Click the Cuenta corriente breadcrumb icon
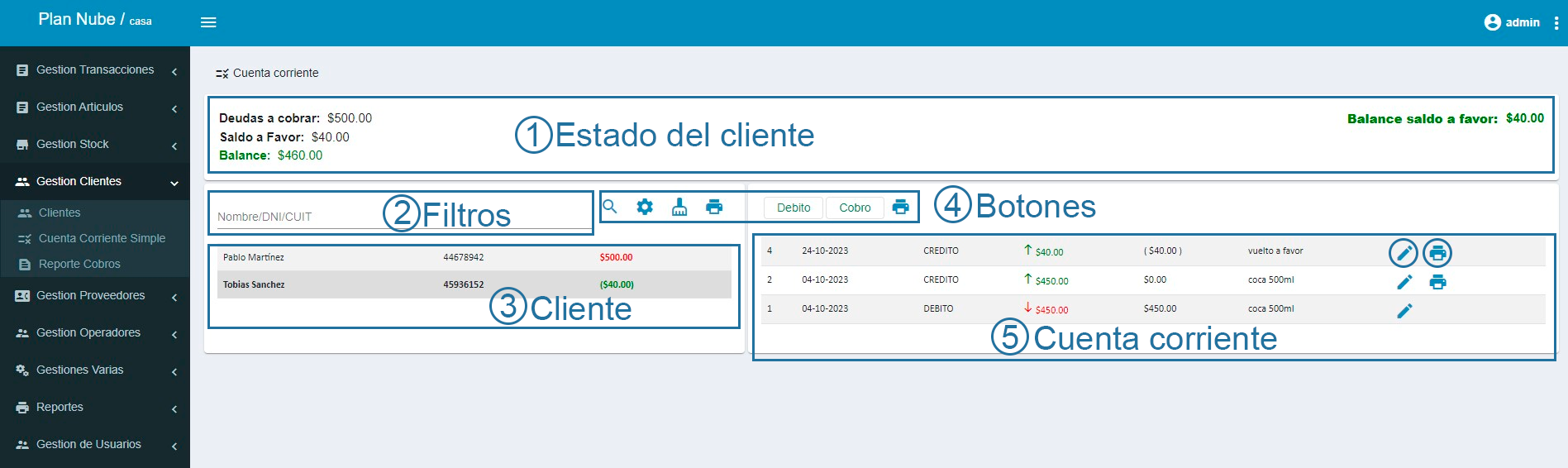The image size is (1568, 468). 222,74
